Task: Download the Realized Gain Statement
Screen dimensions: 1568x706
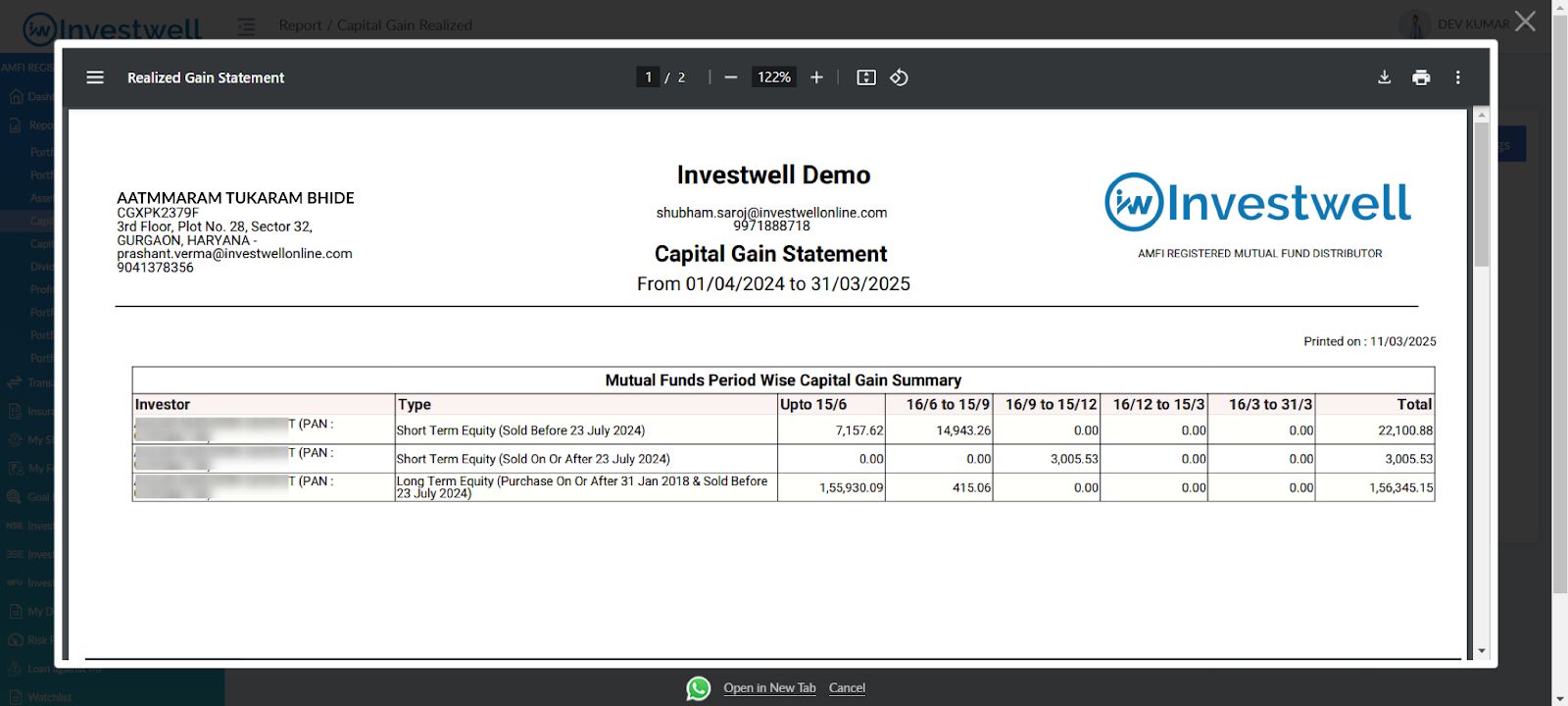Action: pos(1385,77)
